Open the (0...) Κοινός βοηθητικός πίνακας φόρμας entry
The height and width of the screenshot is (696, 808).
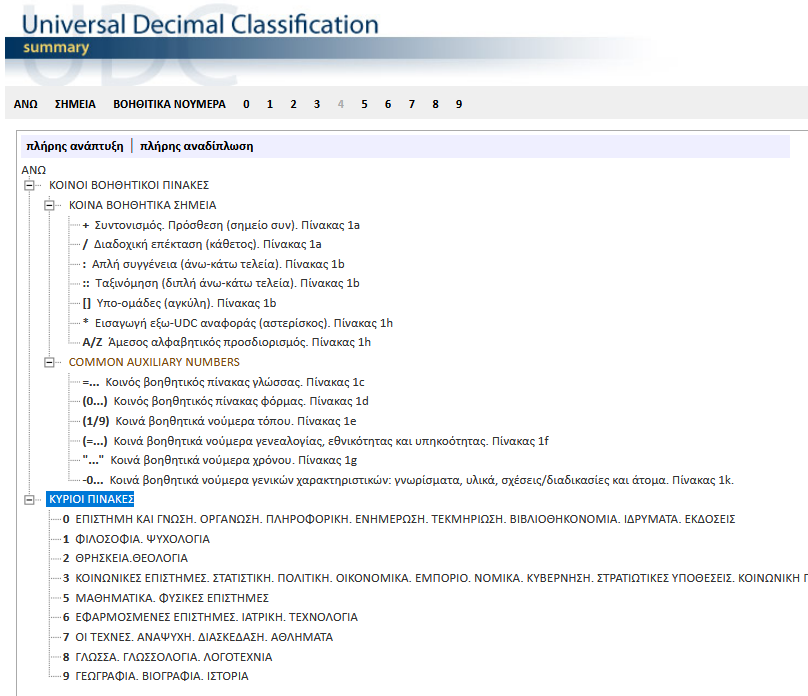[x=225, y=401]
